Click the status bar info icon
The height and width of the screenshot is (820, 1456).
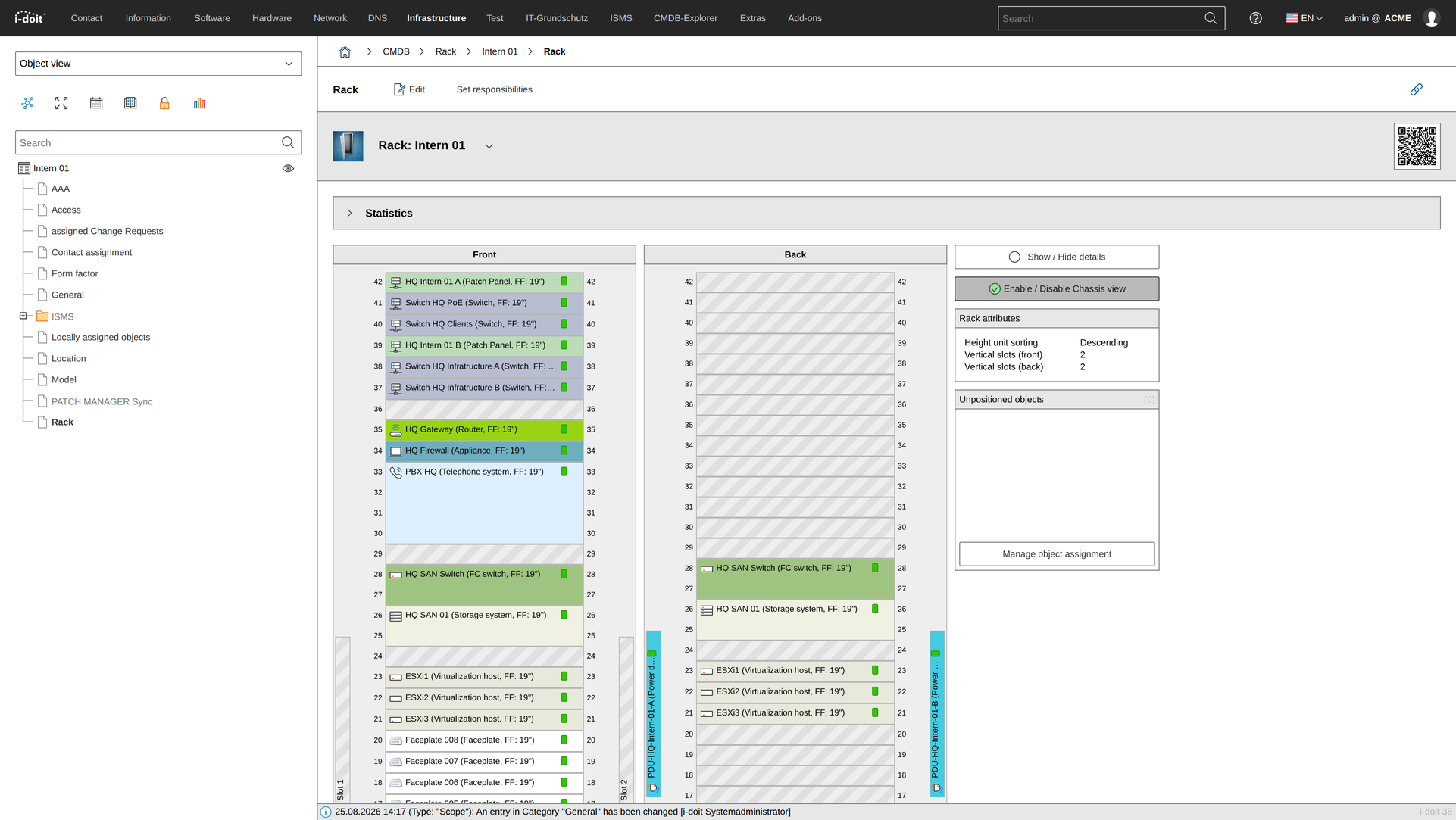(x=326, y=812)
